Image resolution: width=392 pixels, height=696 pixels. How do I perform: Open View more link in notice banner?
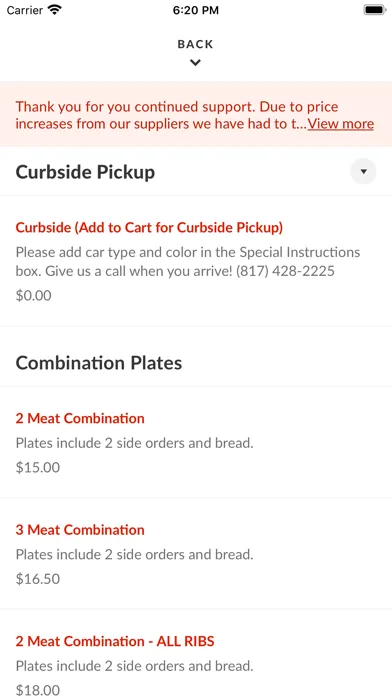click(x=341, y=123)
